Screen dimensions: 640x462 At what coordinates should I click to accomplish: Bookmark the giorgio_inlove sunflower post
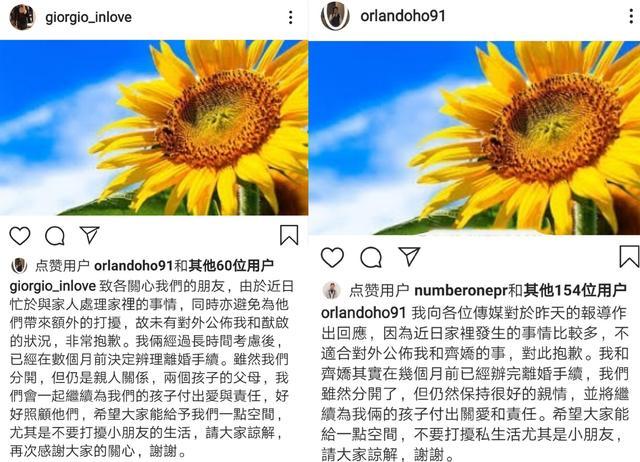[289, 235]
